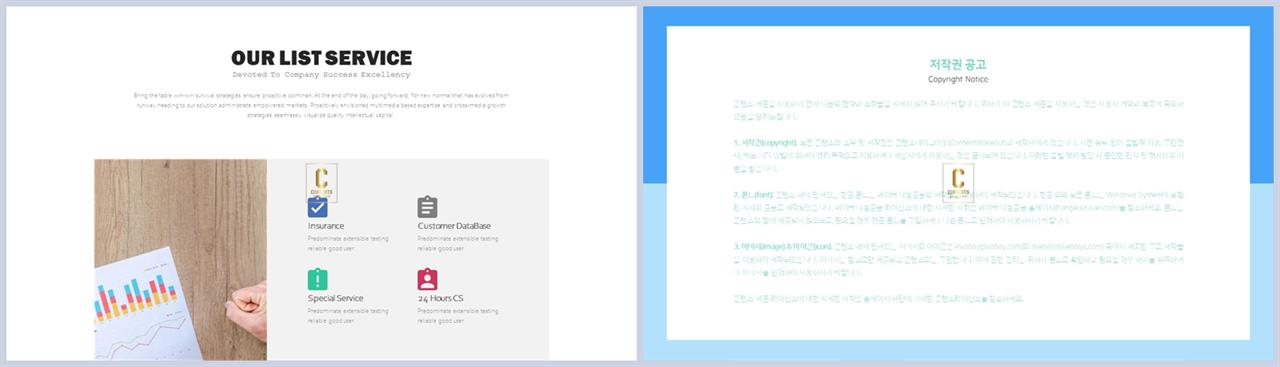Click the red 24 Hours CS badge icon
This screenshot has height=367, width=1280.
(x=427, y=279)
